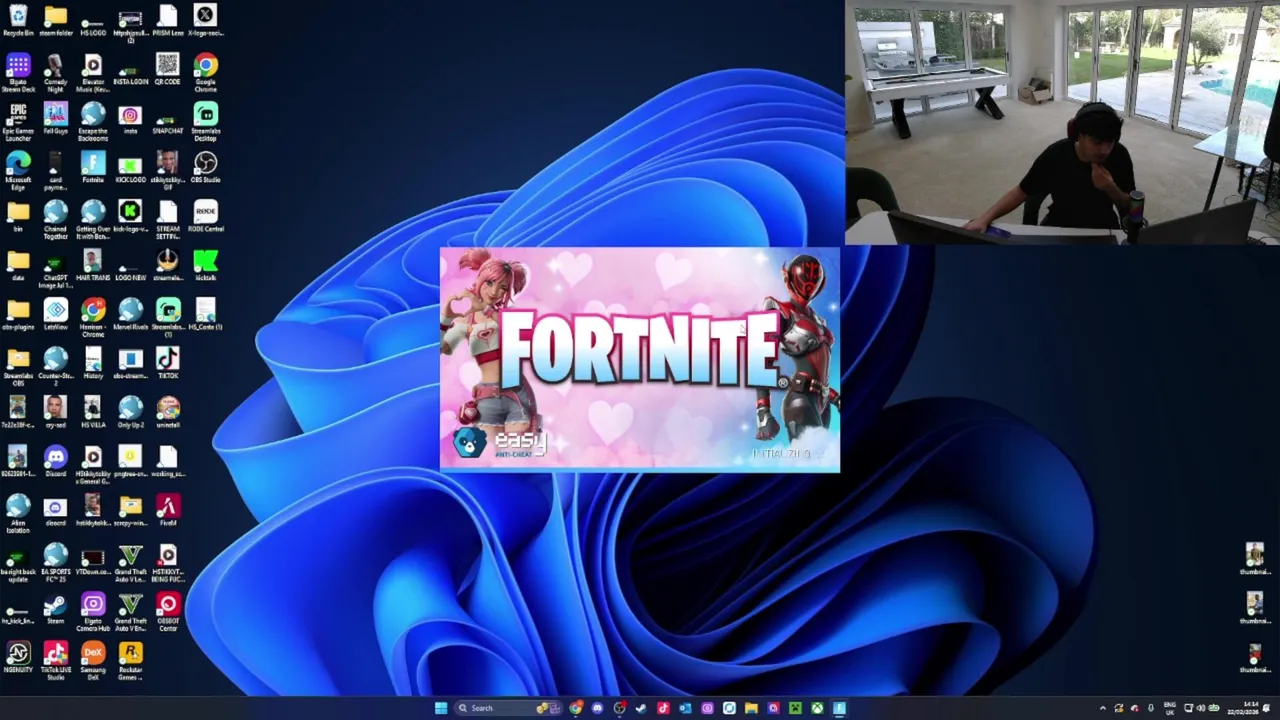
Task: Click the webcam overlay feed
Action: click(x=1062, y=122)
